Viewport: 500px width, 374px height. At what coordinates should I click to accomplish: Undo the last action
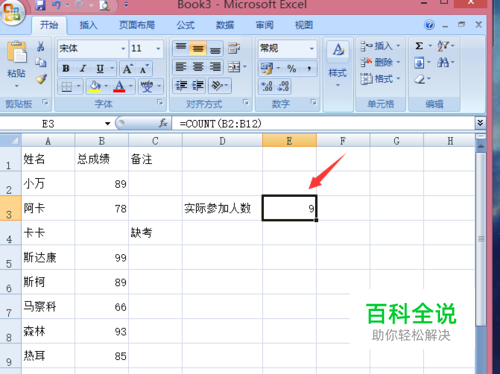click(56, 5)
